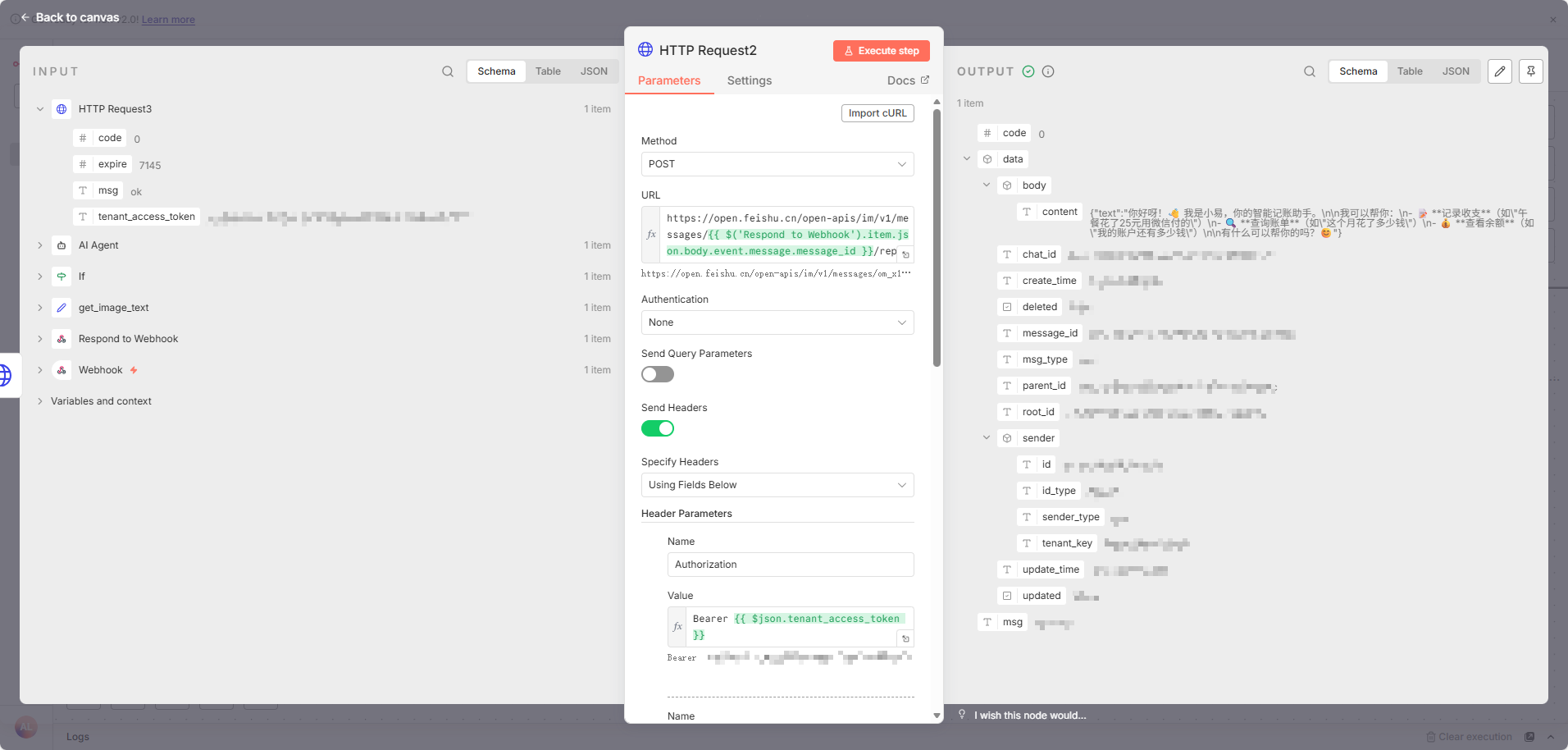Click the AI Agent robot node icon
The image size is (1568, 750).
62,245
